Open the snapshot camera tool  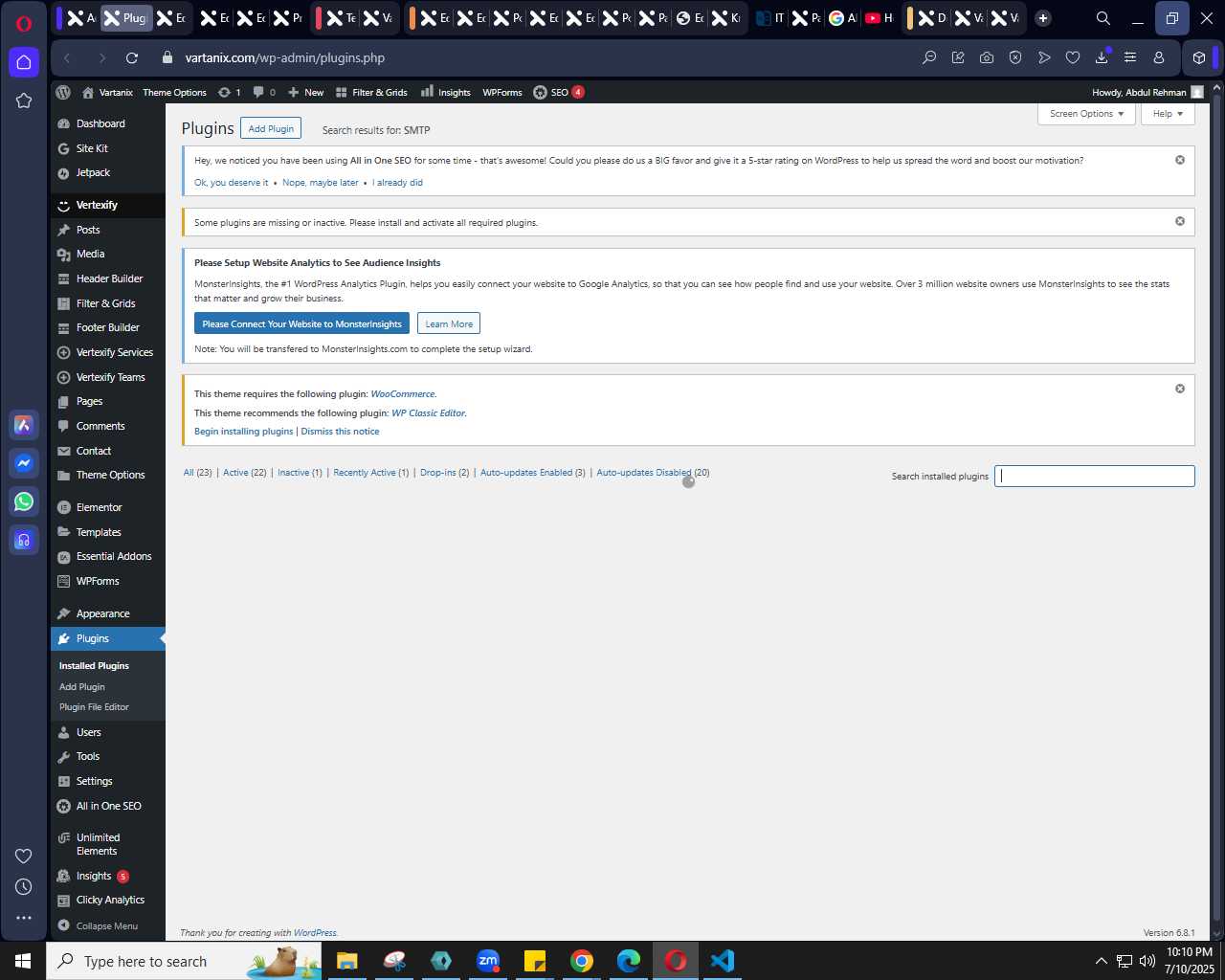[987, 58]
